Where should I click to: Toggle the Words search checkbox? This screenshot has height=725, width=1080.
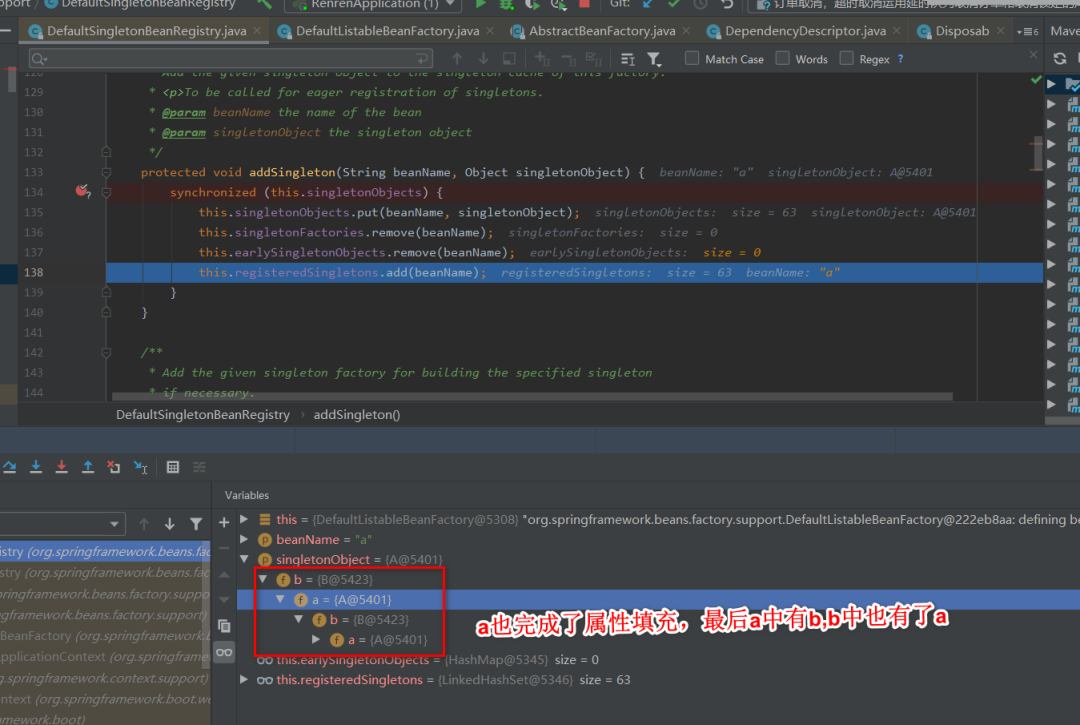783,58
